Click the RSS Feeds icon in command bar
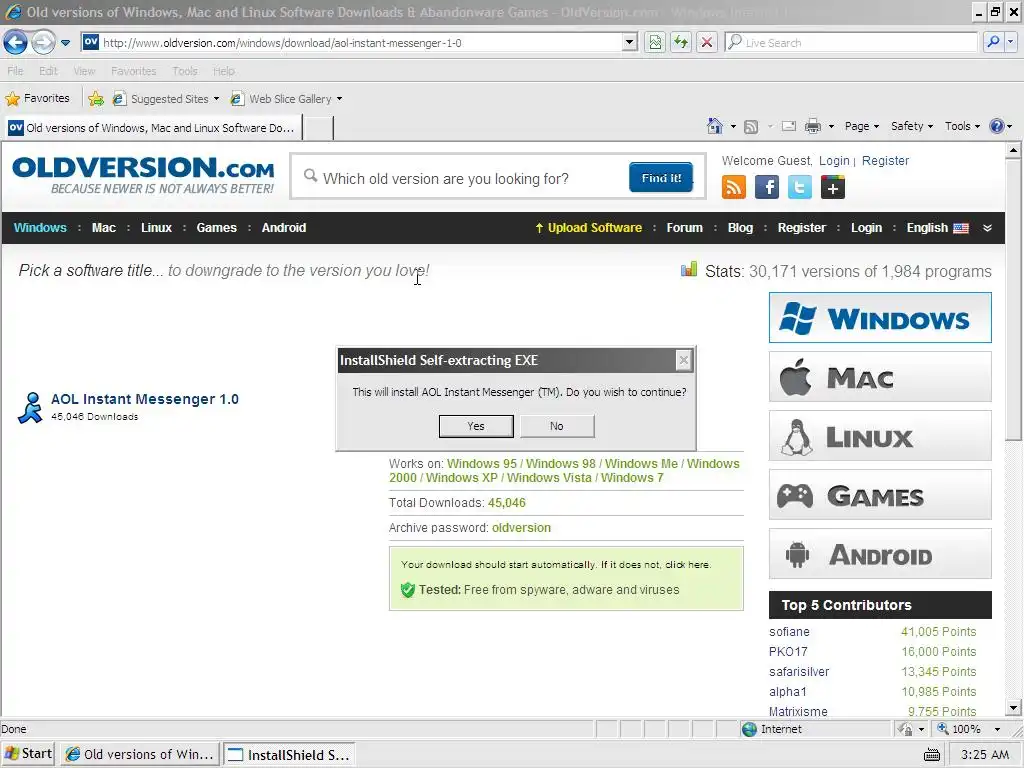The height and width of the screenshot is (768, 1024). 751,127
